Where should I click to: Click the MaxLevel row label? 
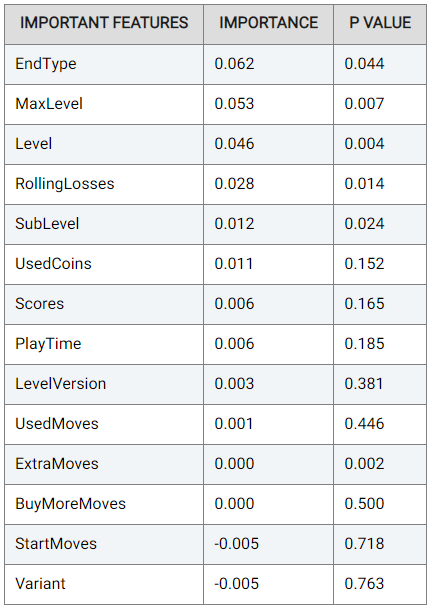click(x=49, y=104)
